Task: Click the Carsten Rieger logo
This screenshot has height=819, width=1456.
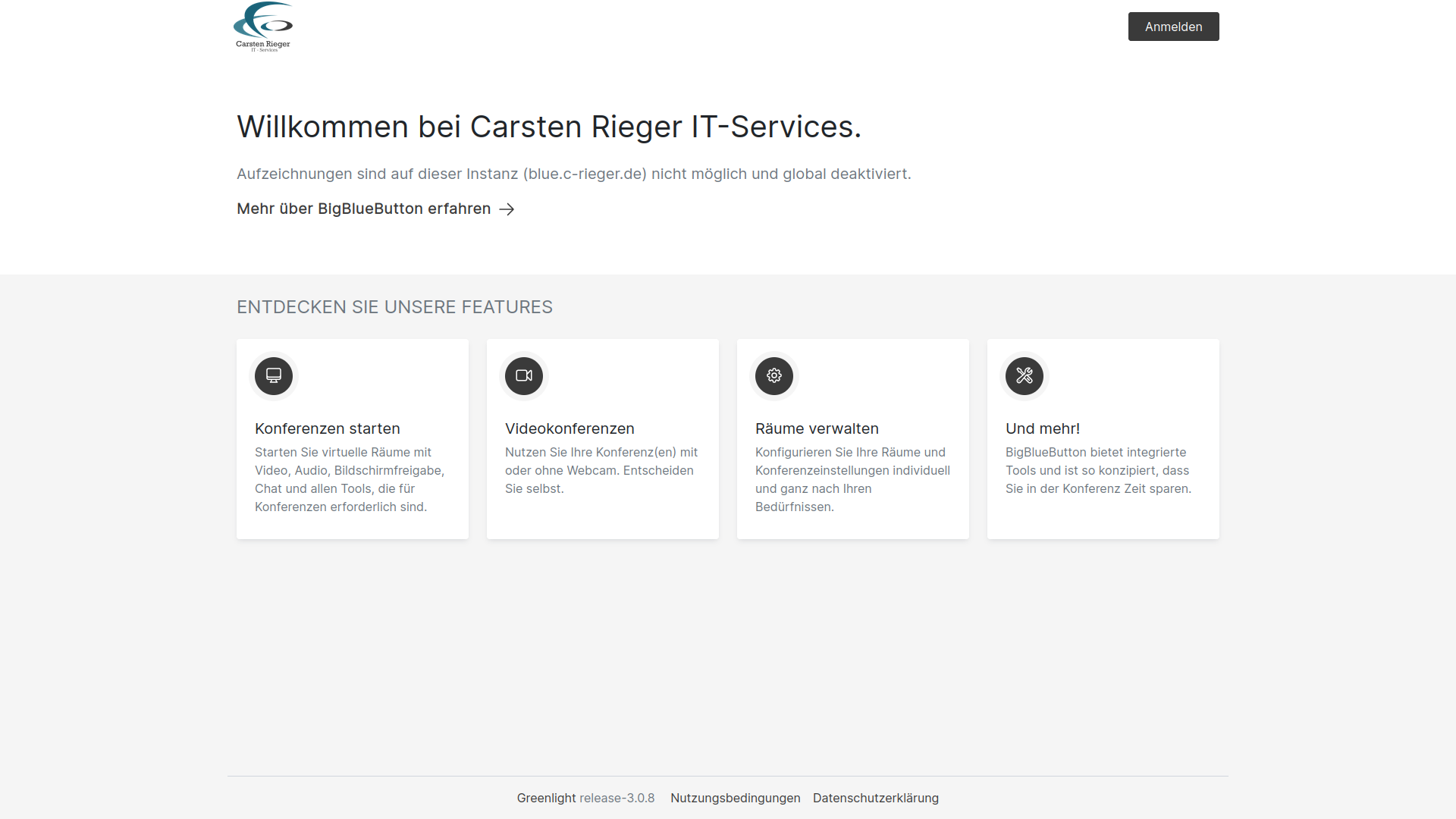Action: [x=263, y=27]
